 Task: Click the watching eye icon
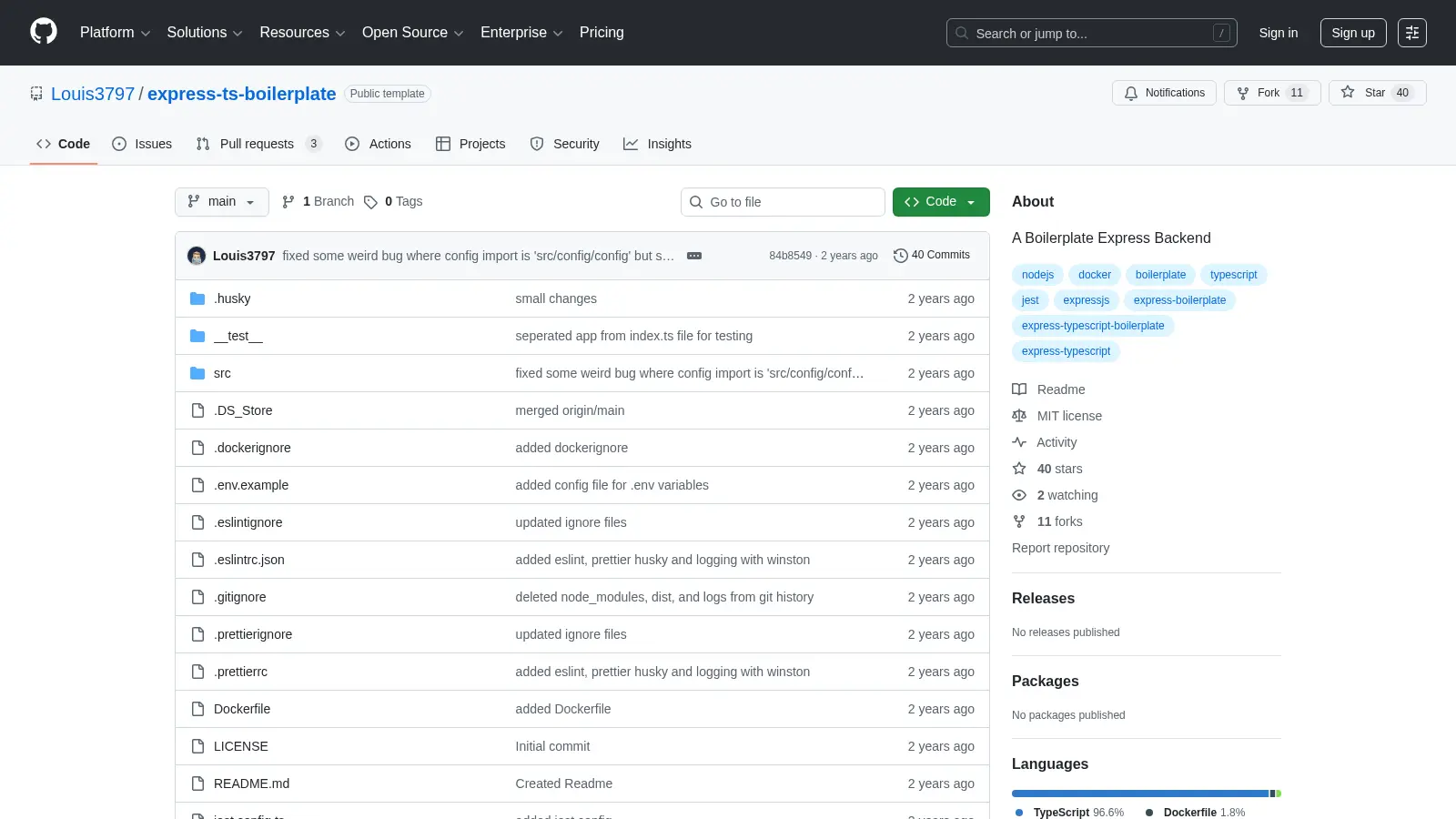pos(1019,495)
